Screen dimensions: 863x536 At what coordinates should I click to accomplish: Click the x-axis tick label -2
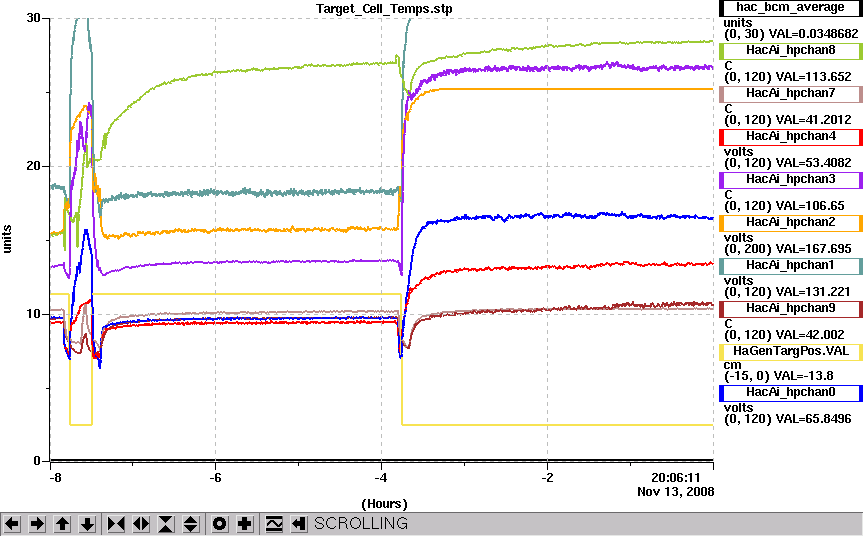pyautogui.click(x=548, y=478)
